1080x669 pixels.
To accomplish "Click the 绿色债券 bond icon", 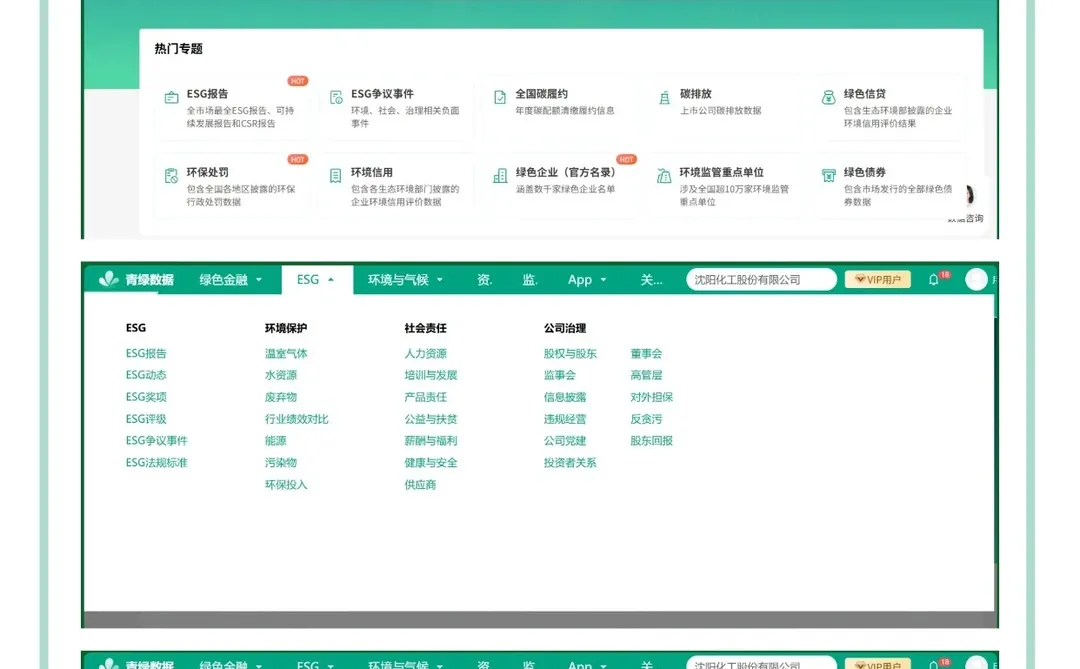I will [x=827, y=175].
